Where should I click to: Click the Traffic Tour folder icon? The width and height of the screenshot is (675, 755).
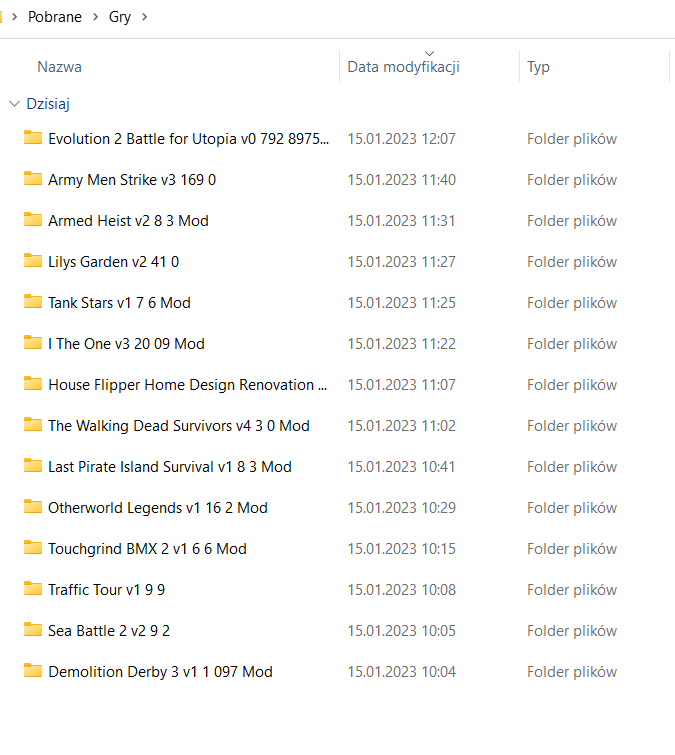[x=33, y=588]
